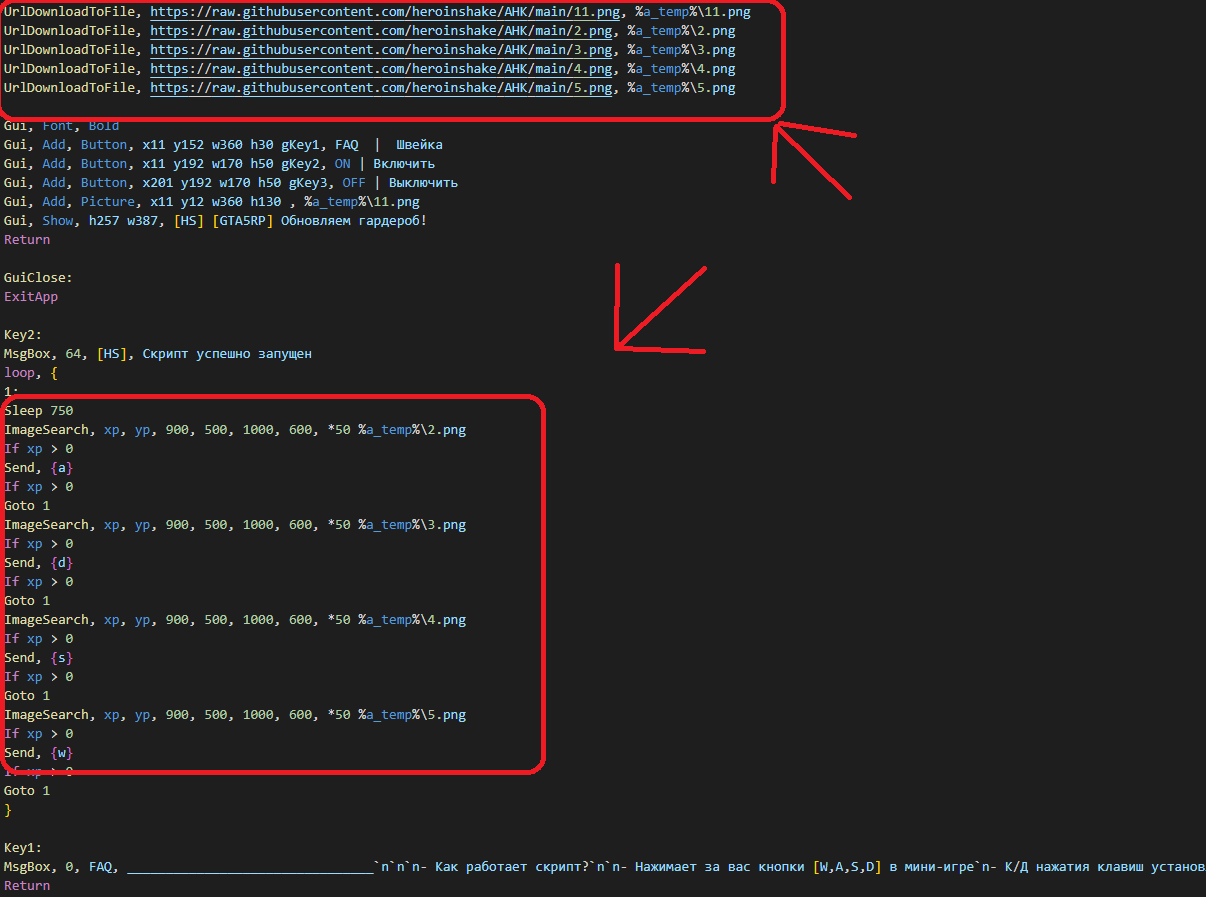Follow the 5.png raw GitHub link
1206x897 pixels.
pos(381,88)
